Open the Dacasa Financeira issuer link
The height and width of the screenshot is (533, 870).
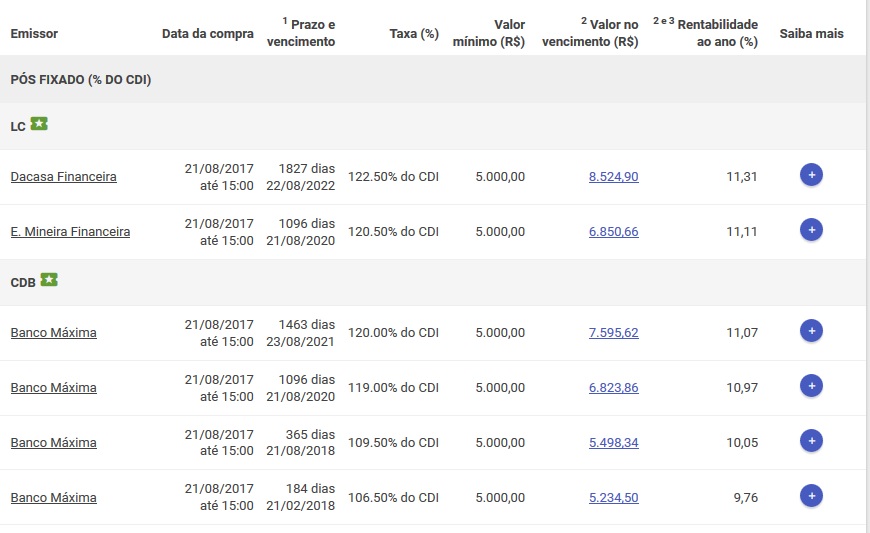(x=63, y=177)
